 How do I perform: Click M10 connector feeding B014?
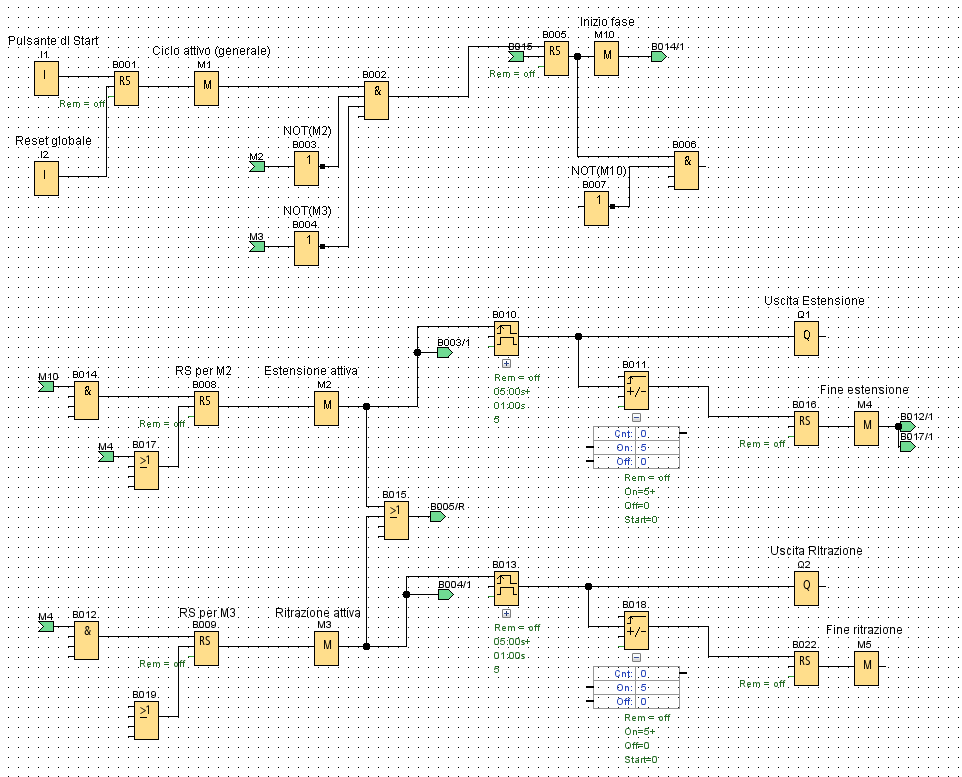(x=46, y=386)
